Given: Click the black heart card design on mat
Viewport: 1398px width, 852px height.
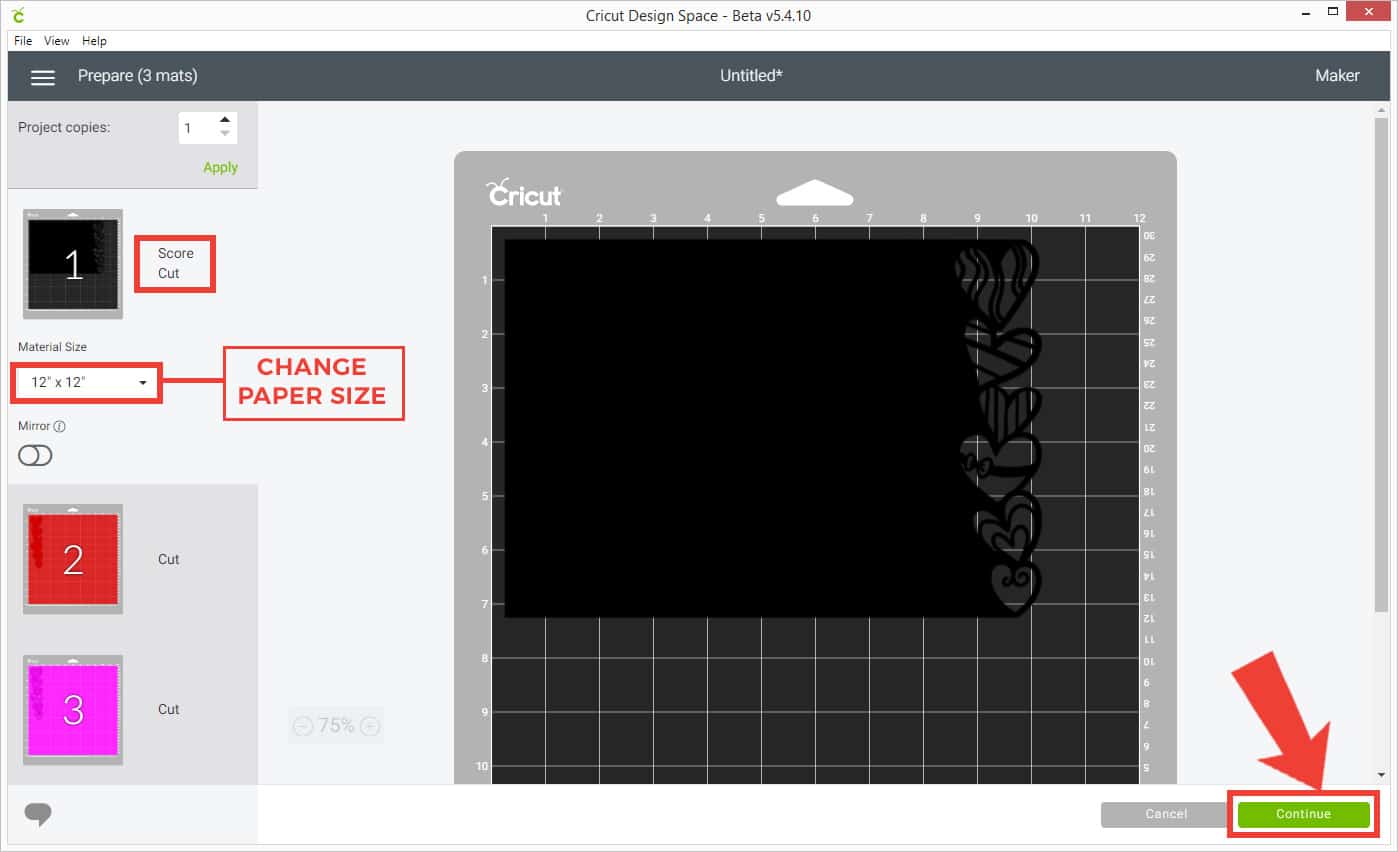Looking at the screenshot, I should (772, 428).
